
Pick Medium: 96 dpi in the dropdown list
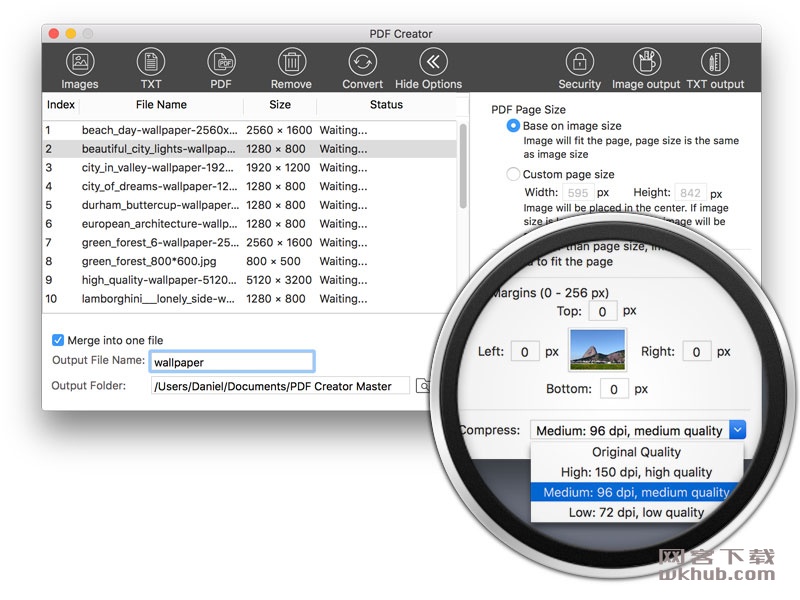point(636,492)
